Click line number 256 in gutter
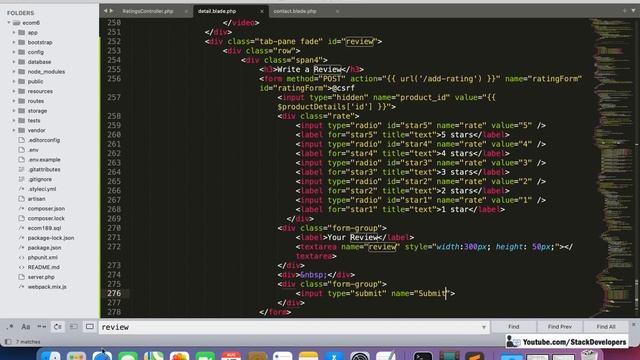Viewport: 640px width, 360px height. click(114, 79)
